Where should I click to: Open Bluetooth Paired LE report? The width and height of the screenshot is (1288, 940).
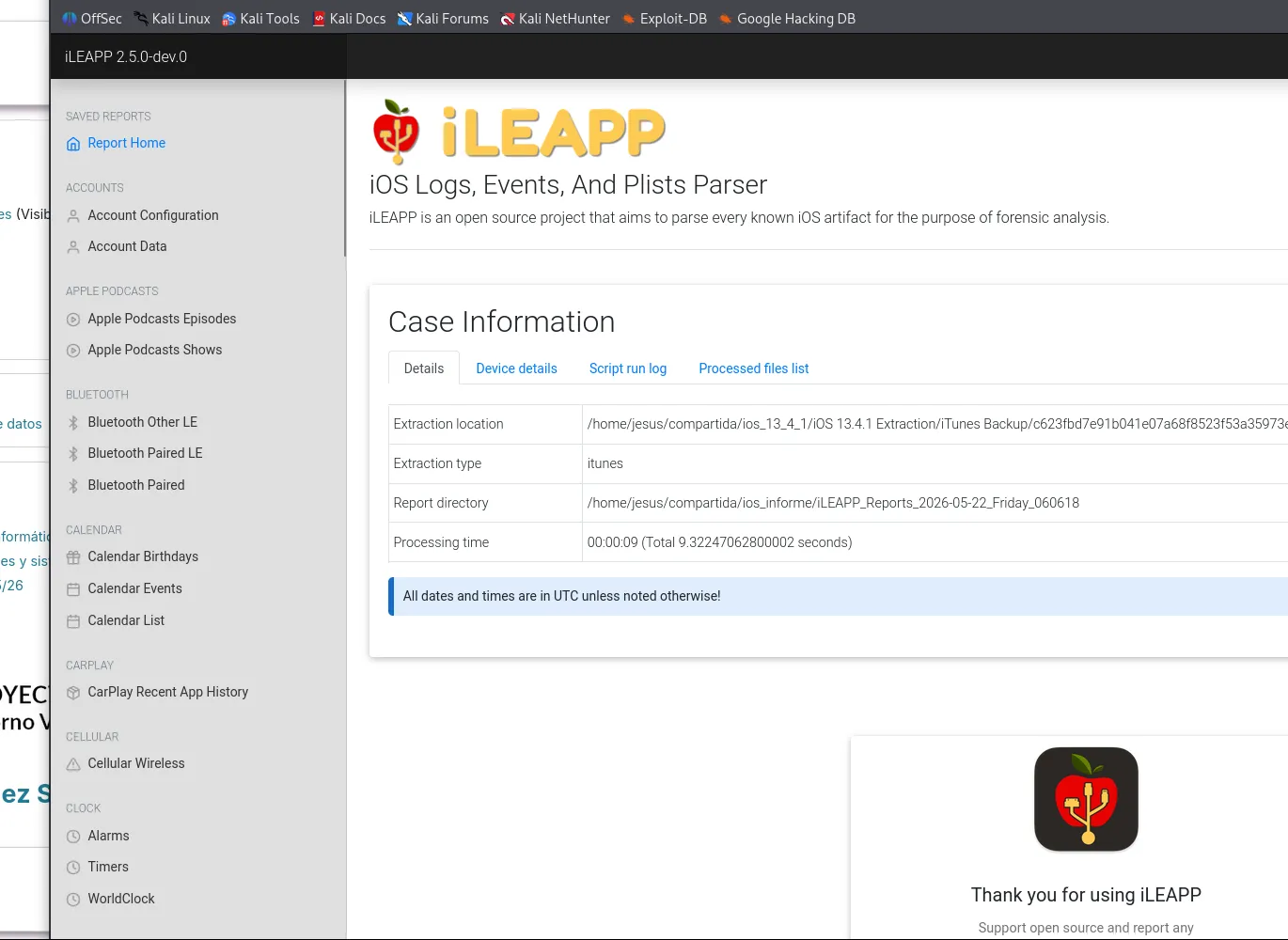point(145,453)
